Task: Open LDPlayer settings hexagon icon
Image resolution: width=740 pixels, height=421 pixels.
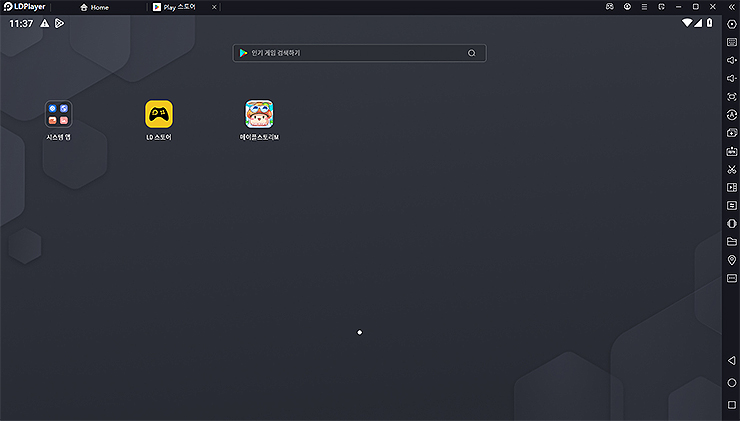Action: point(732,24)
